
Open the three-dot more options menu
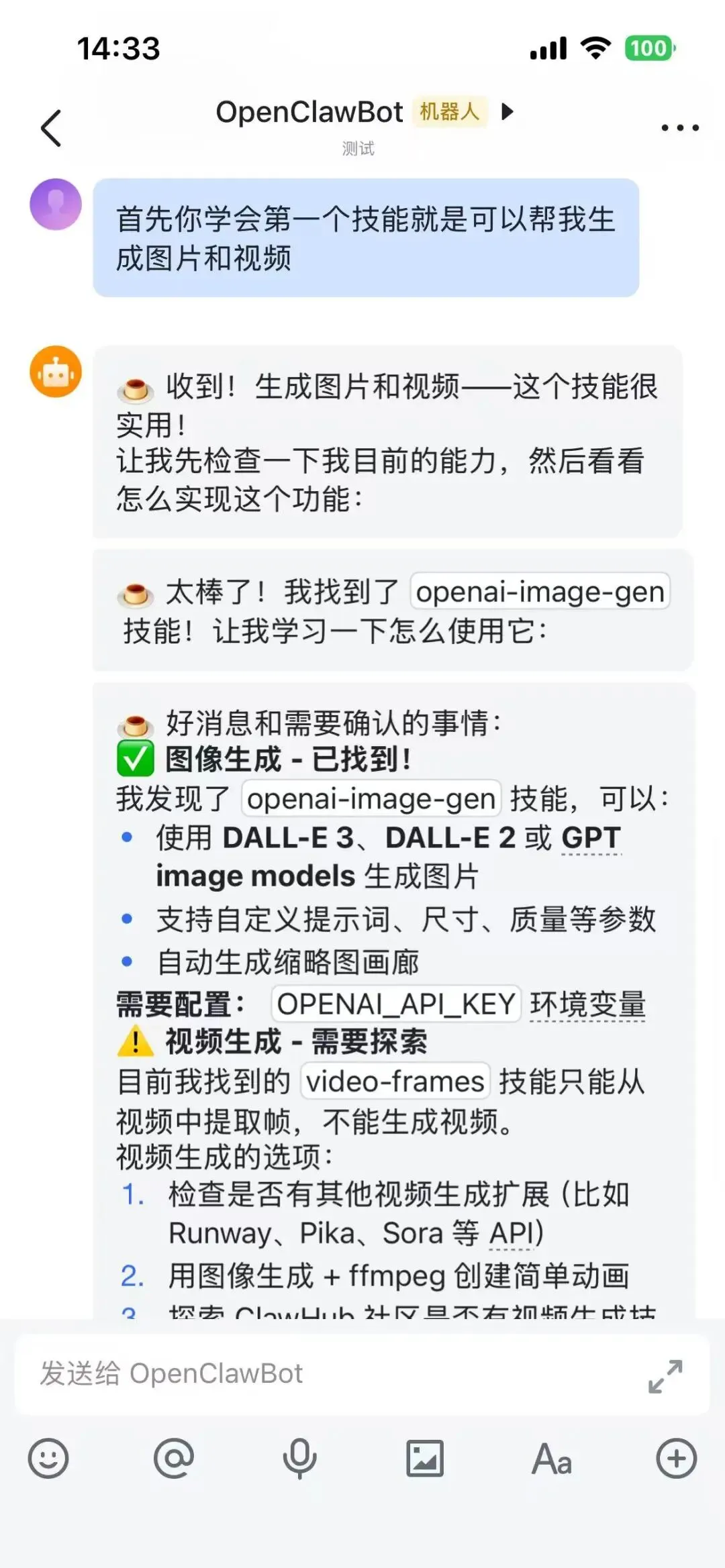tap(679, 127)
